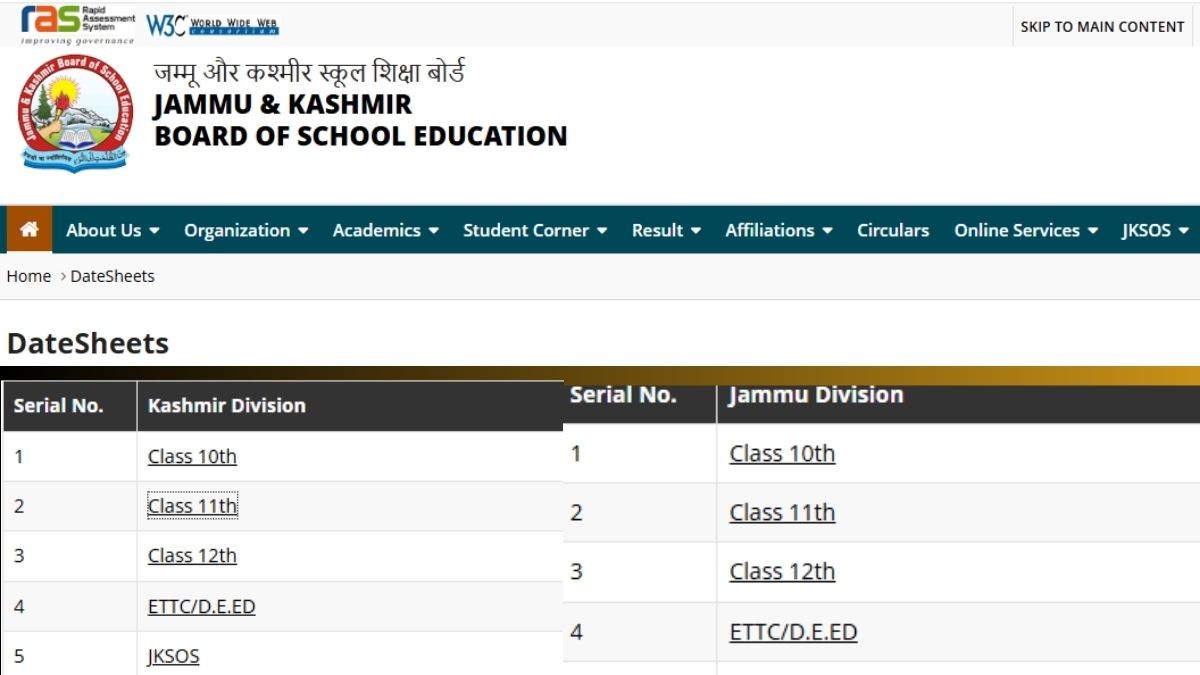Viewport: 1200px width, 675px height.
Task: Open Kashmir Division Class 11th datesheet
Action: (192, 506)
